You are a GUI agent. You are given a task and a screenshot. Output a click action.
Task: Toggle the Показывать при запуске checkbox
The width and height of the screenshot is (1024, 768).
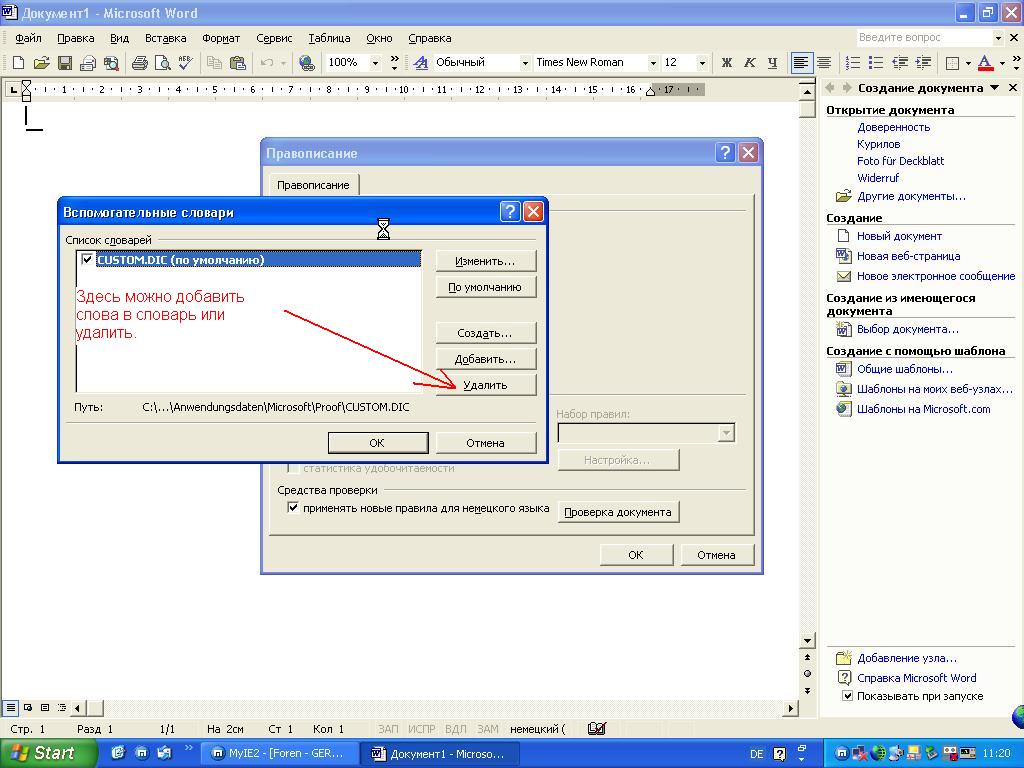(847, 696)
